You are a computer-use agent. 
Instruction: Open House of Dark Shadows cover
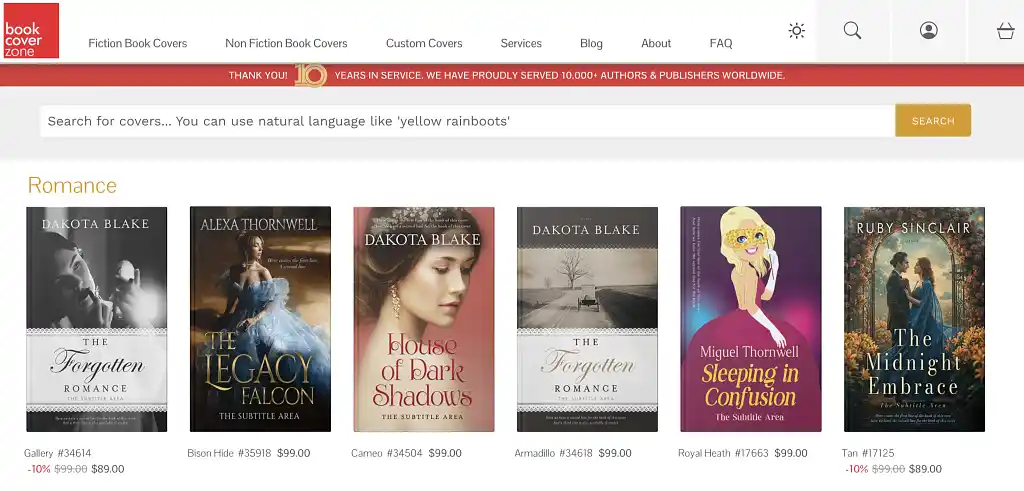point(424,319)
